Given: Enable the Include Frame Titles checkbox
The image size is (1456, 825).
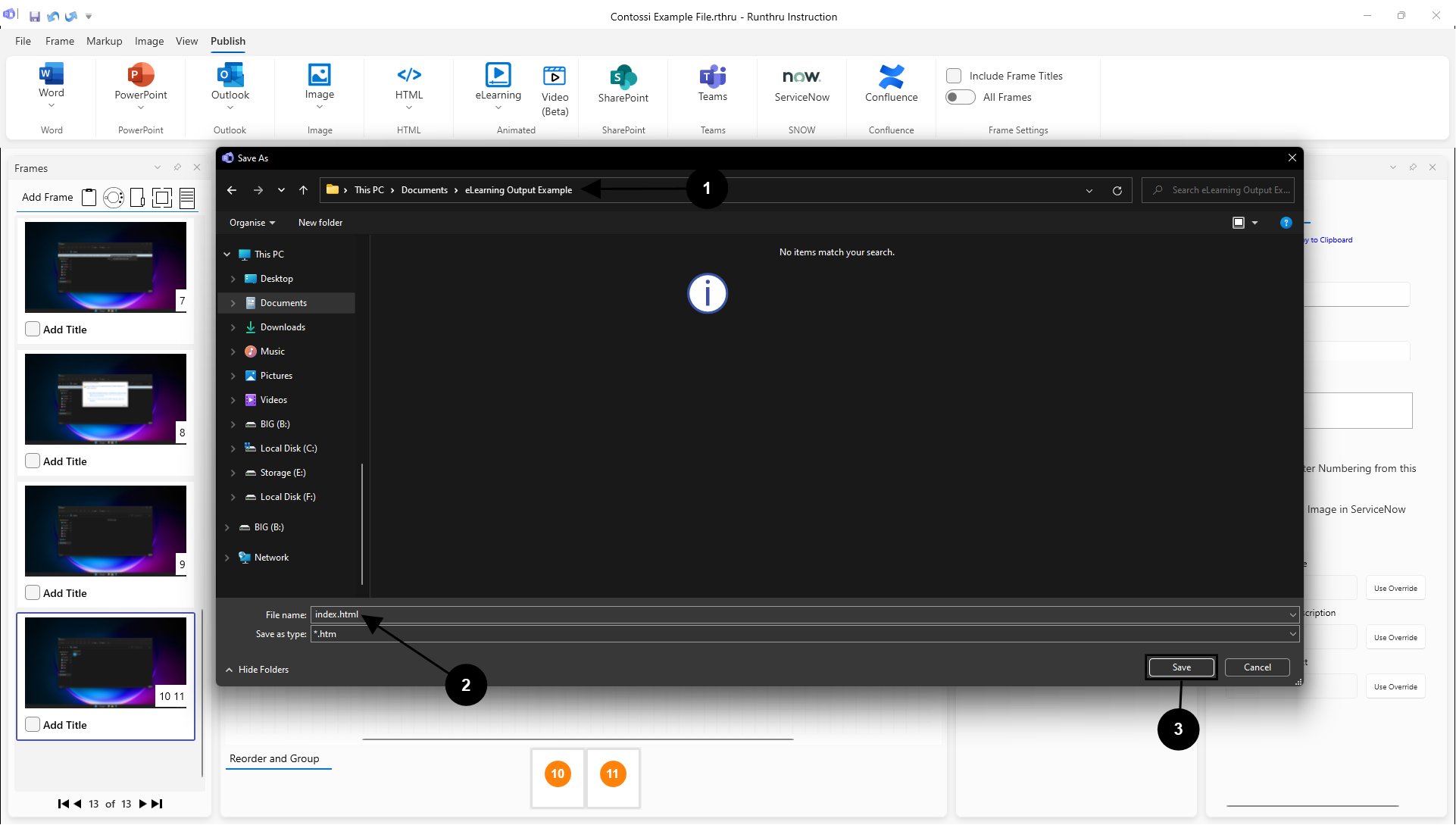Looking at the screenshot, I should 954,76.
